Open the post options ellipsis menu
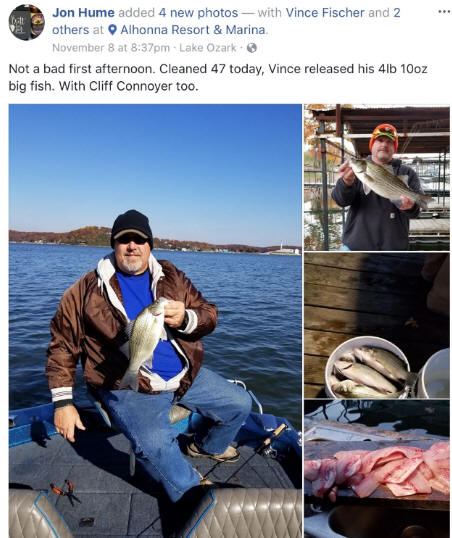 click(x=444, y=12)
